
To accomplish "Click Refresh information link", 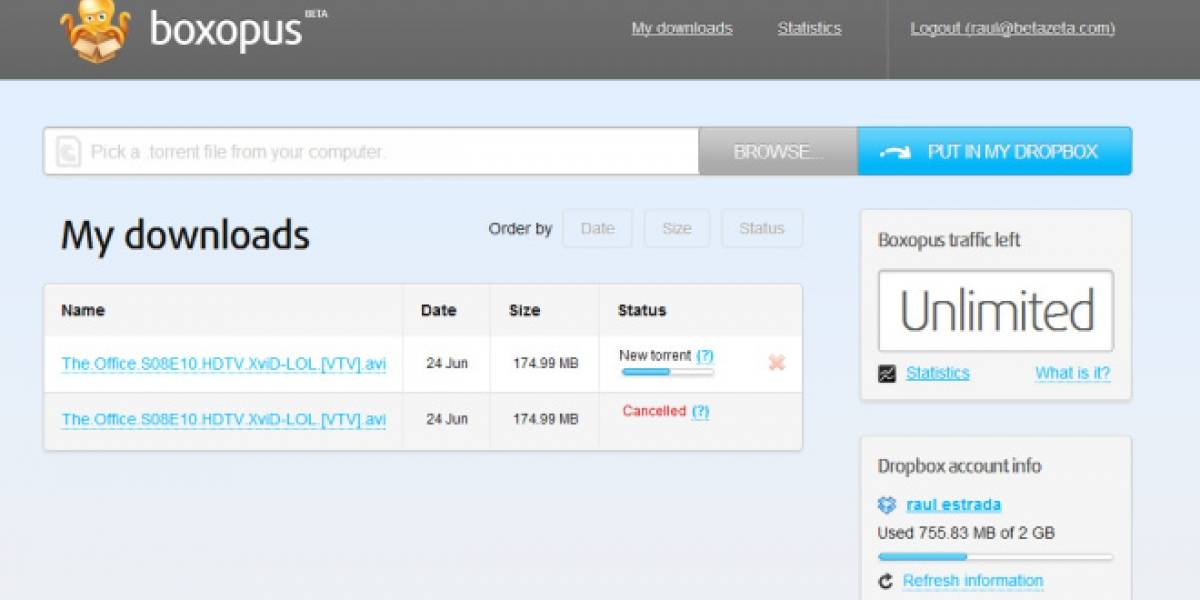I will (x=973, y=581).
